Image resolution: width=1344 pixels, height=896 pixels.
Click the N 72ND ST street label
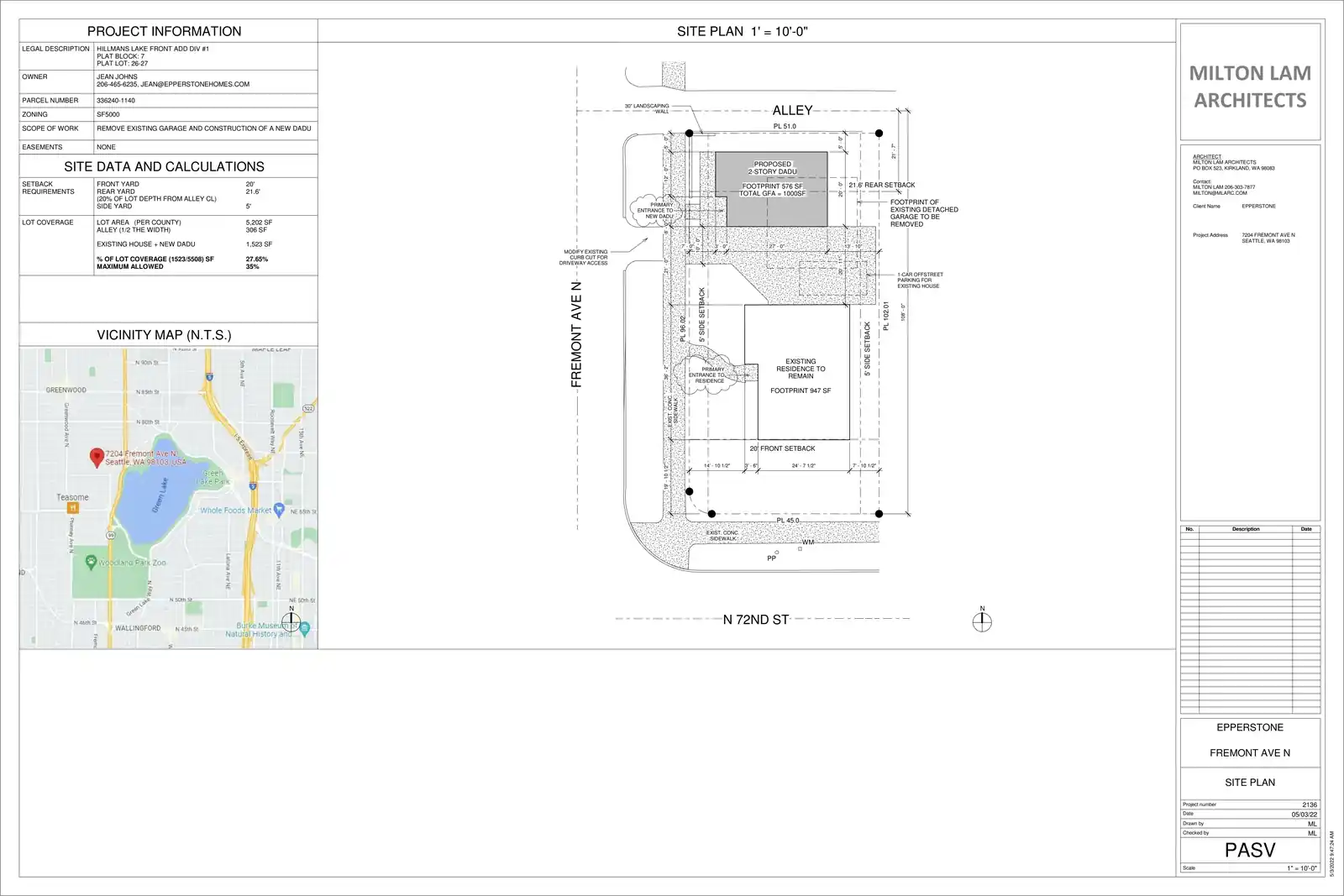756,620
